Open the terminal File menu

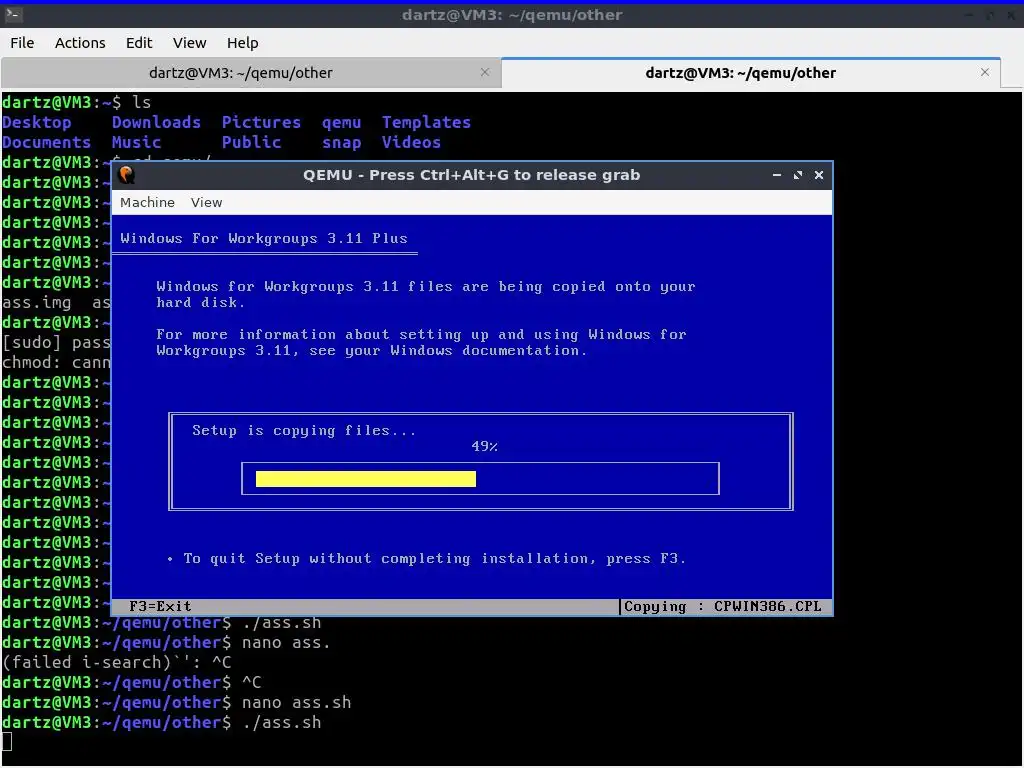click(22, 43)
